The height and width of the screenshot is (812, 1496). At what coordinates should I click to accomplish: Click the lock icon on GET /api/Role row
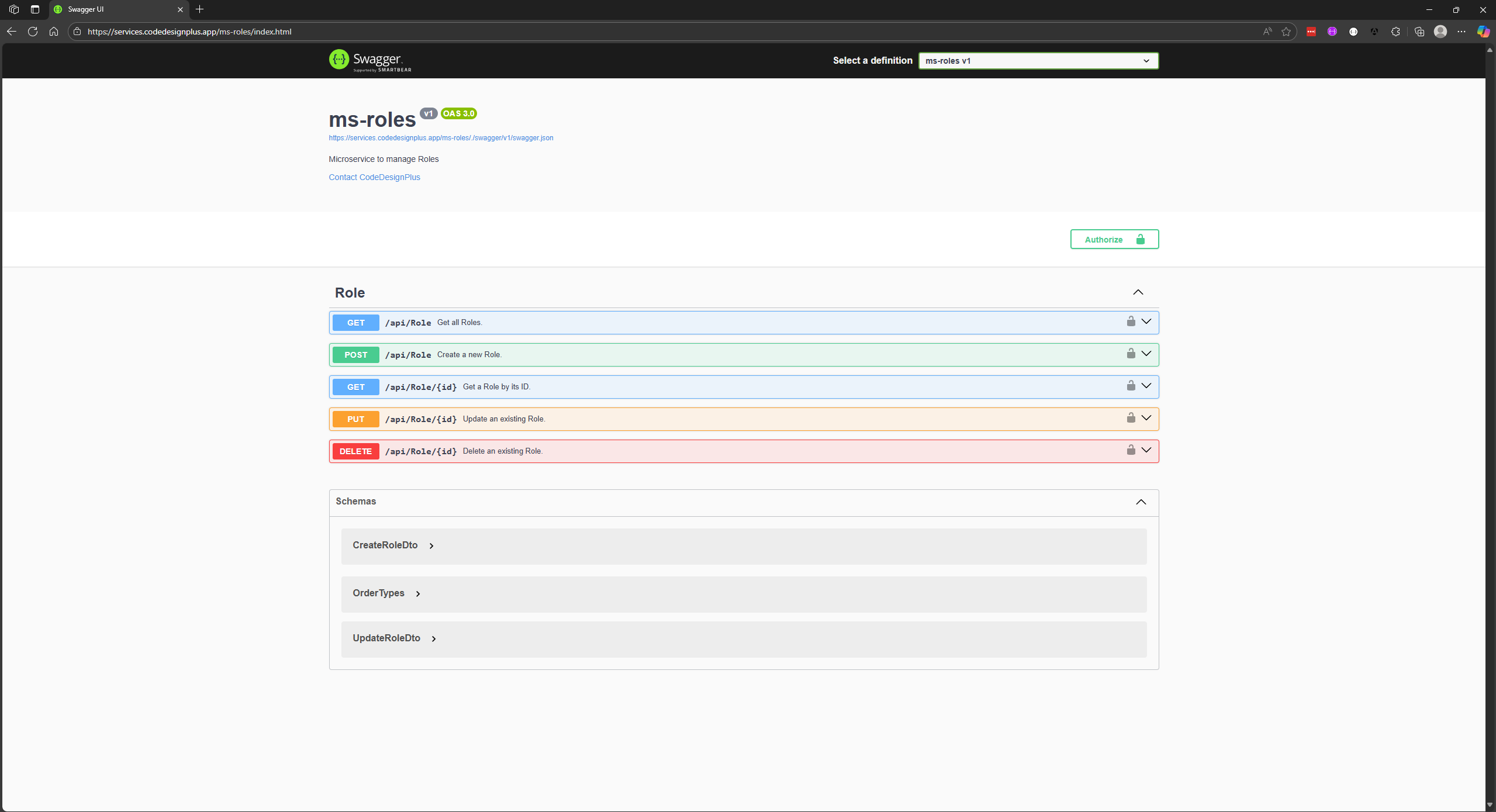click(x=1131, y=322)
